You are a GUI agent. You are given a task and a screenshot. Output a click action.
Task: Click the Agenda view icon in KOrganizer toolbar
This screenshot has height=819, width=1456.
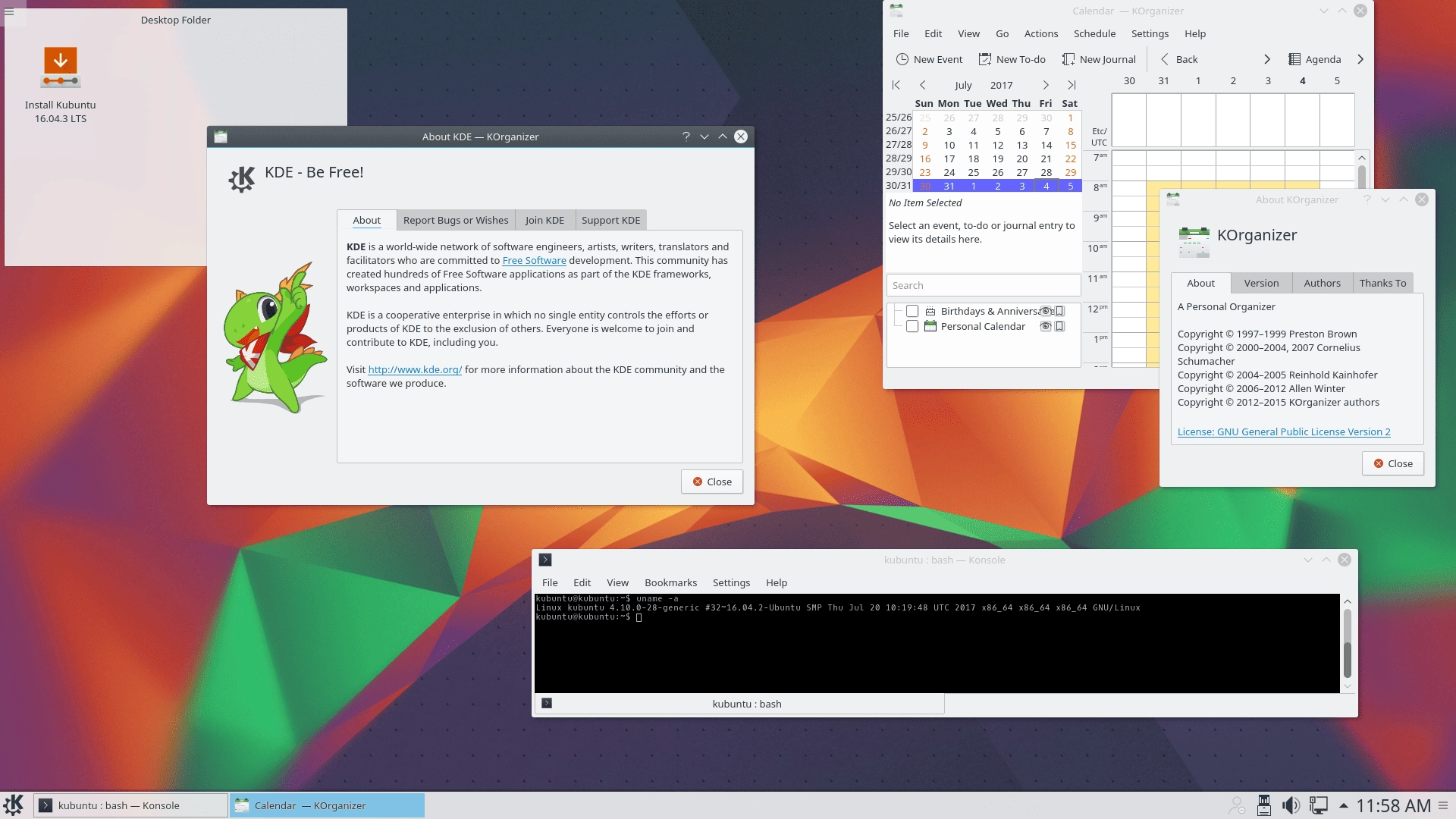click(1295, 59)
